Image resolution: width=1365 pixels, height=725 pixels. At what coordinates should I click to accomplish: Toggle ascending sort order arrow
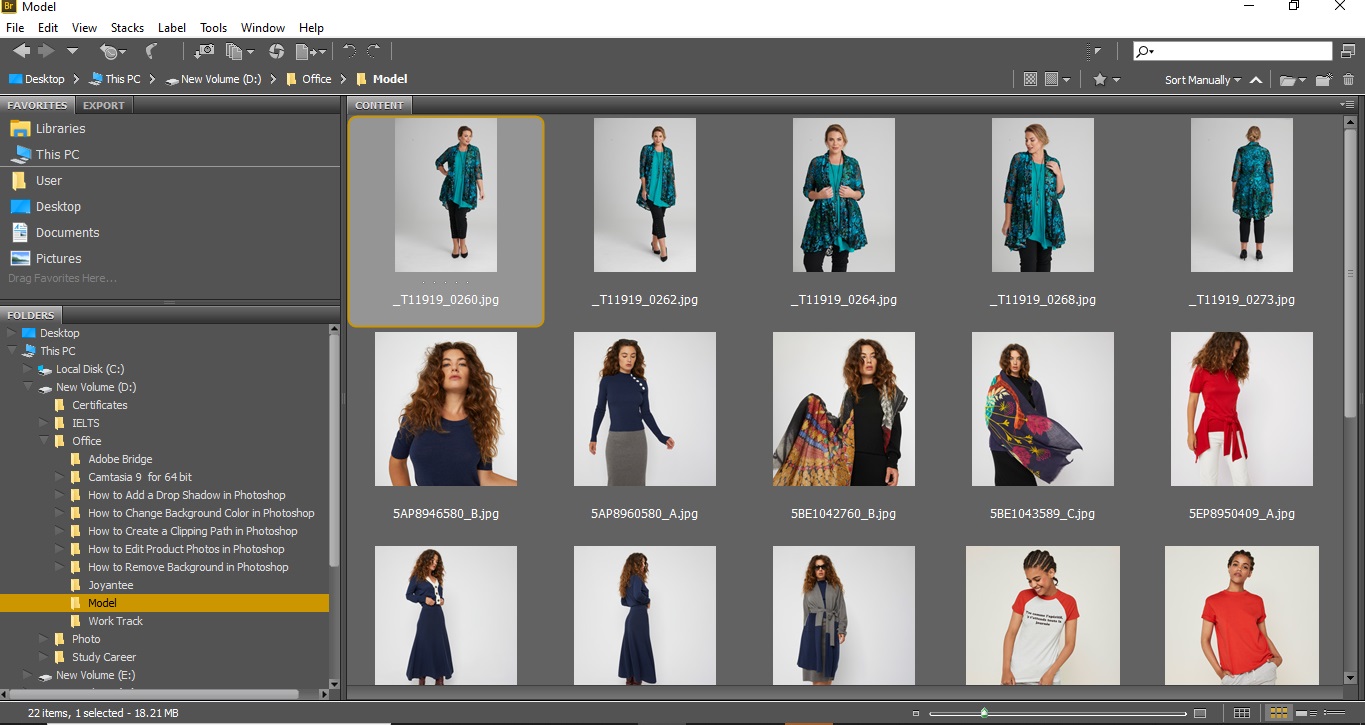[x=1256, y=80]
